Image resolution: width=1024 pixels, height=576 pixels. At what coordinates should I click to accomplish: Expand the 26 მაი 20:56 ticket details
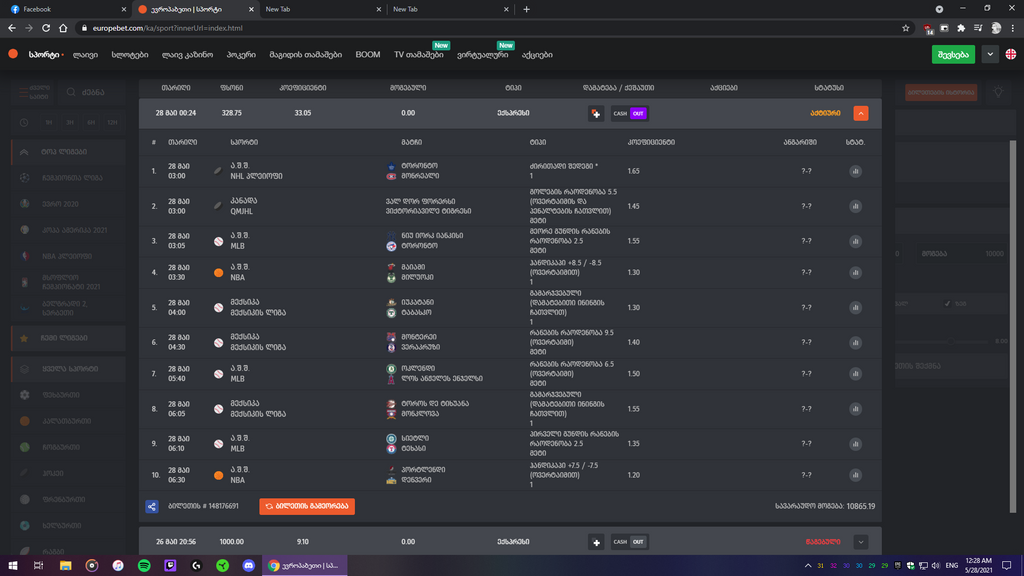click(x=861, y=542)
